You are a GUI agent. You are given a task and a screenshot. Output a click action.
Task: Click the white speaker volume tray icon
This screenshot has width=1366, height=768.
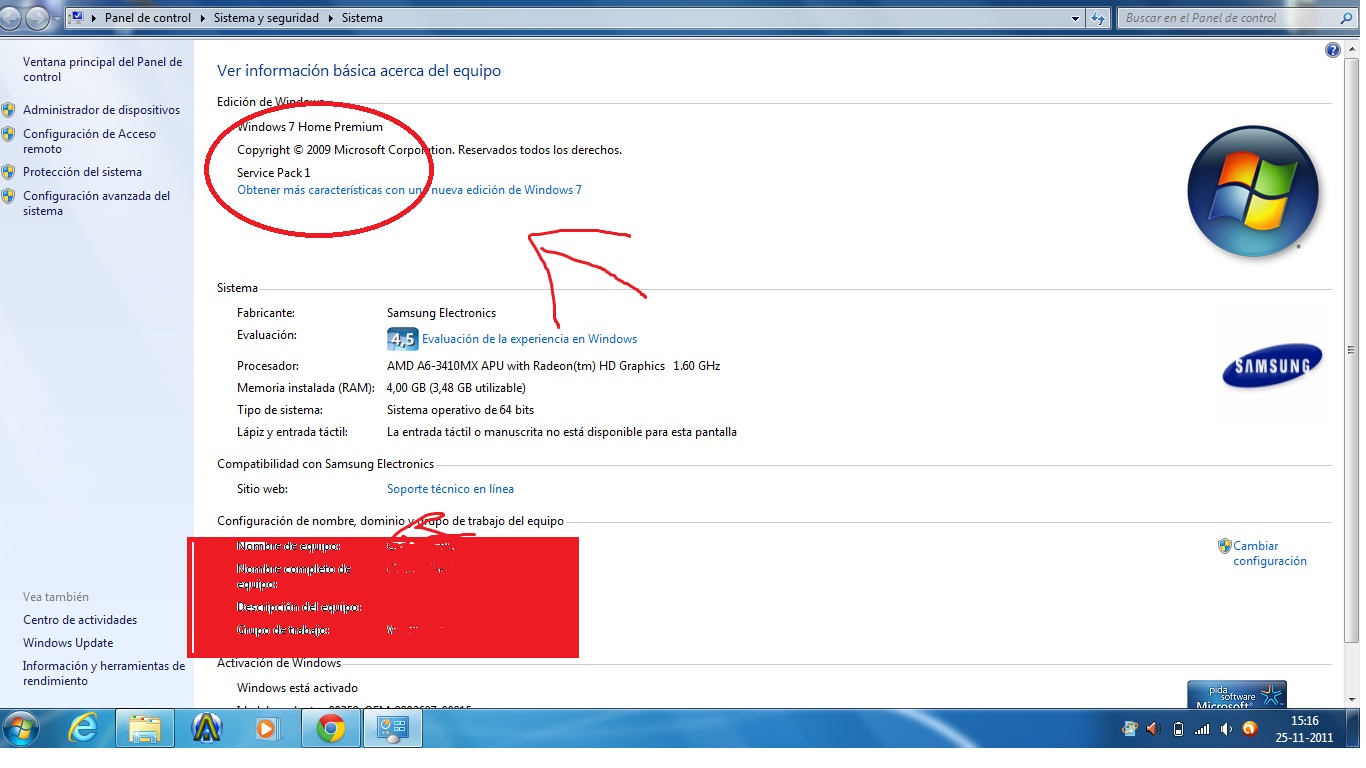tap(1226, 729)
